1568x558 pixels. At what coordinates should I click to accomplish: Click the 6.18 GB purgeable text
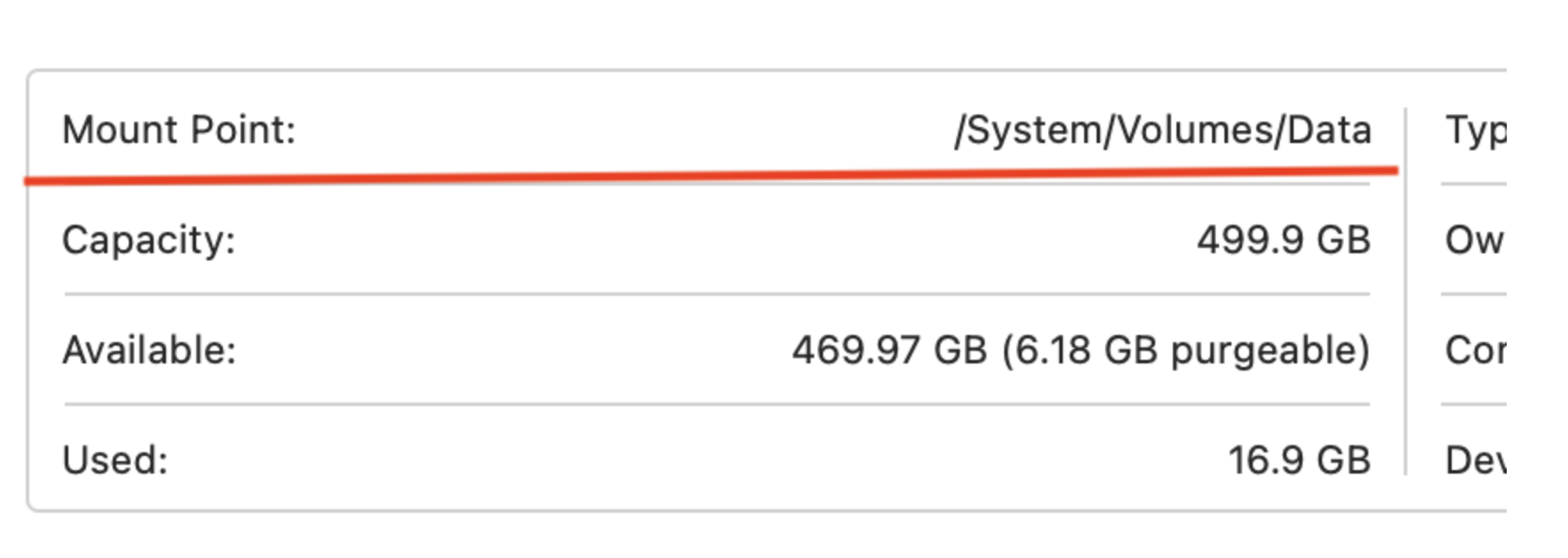click(x=1185, y=350)
